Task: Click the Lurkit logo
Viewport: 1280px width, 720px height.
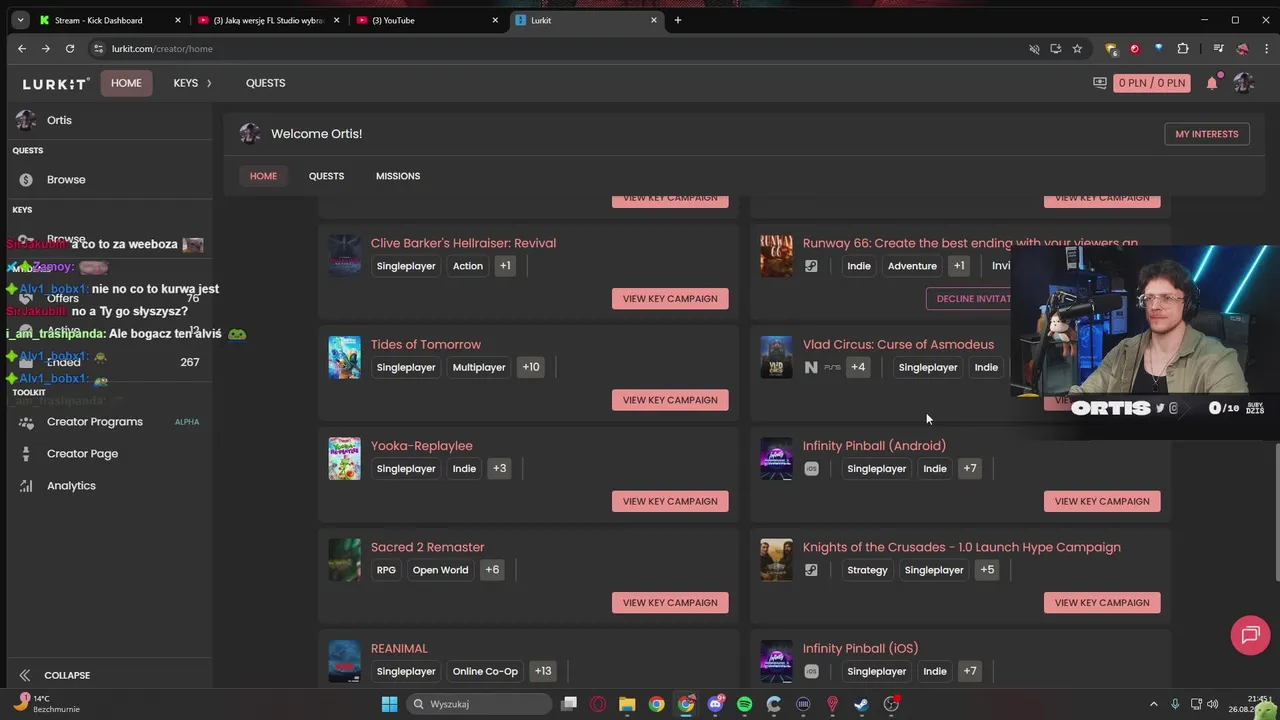Action: click(x=56, y=83)
